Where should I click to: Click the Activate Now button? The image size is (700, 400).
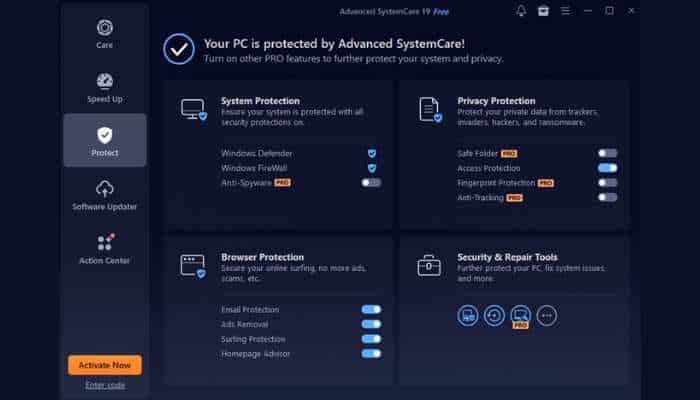click(105, 365)
